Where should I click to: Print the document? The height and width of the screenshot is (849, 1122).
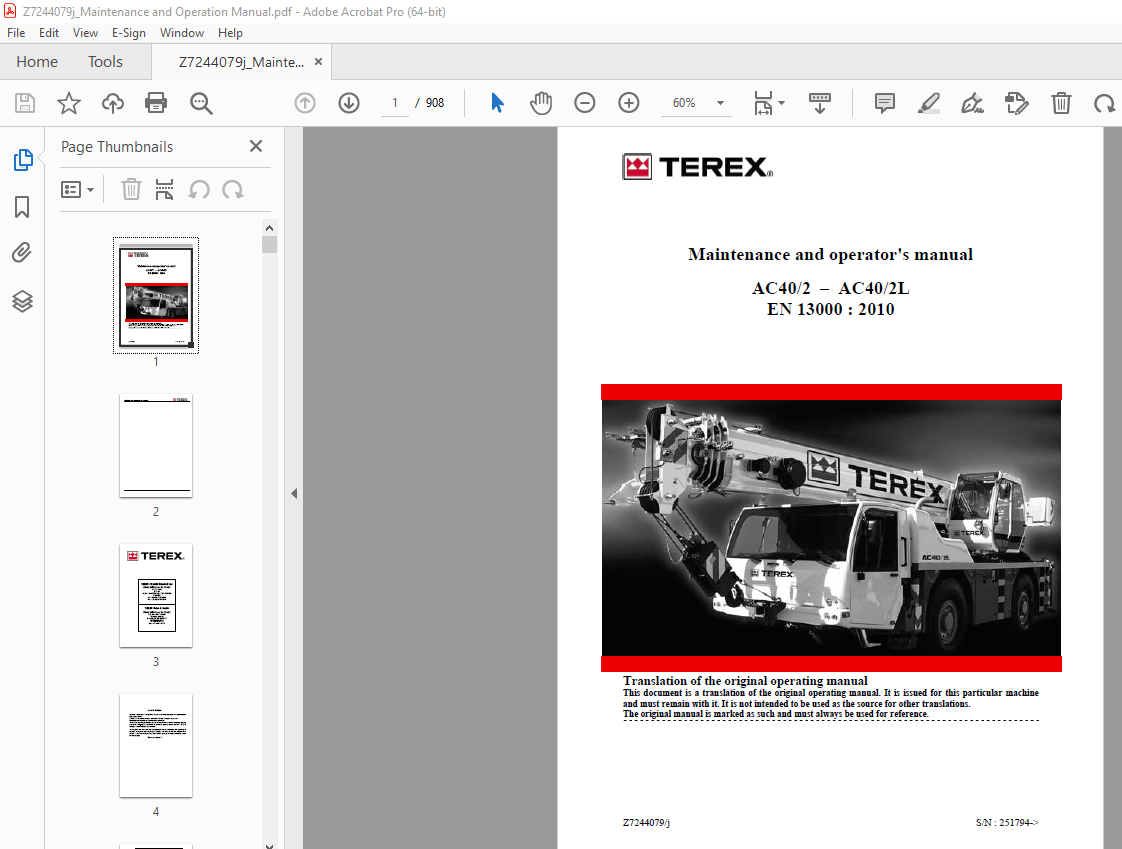156,103
